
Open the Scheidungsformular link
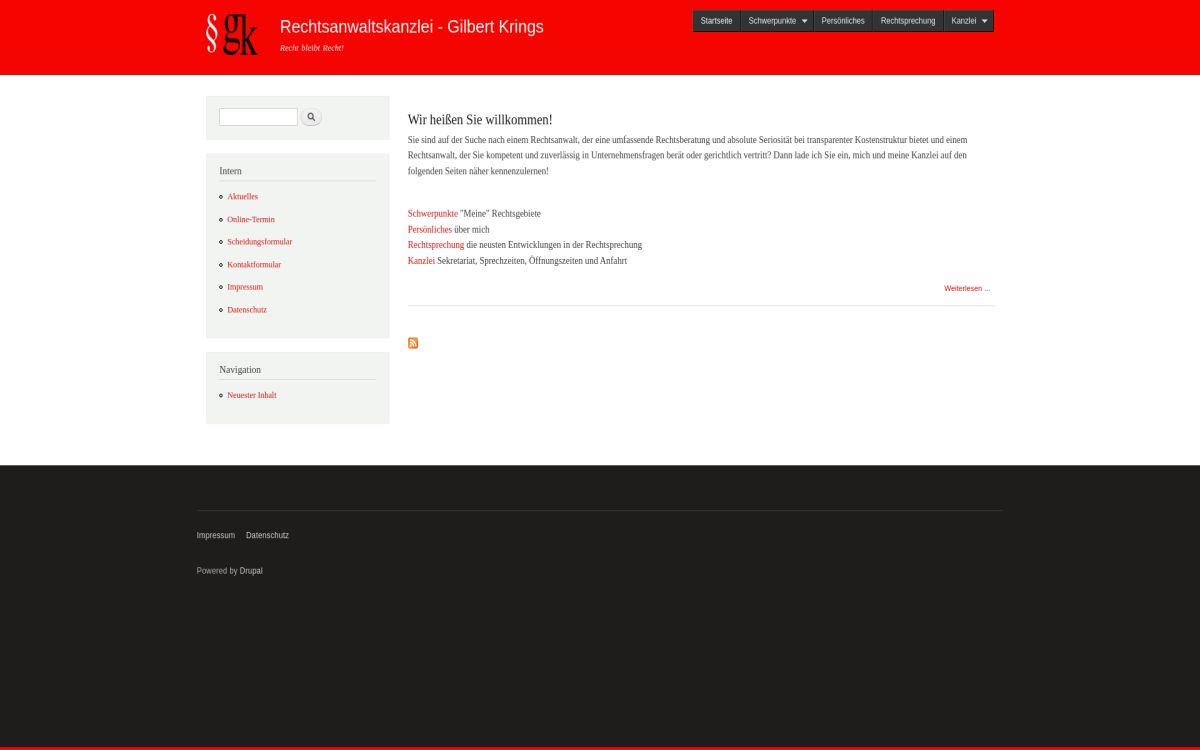click(x=259, y=242)
